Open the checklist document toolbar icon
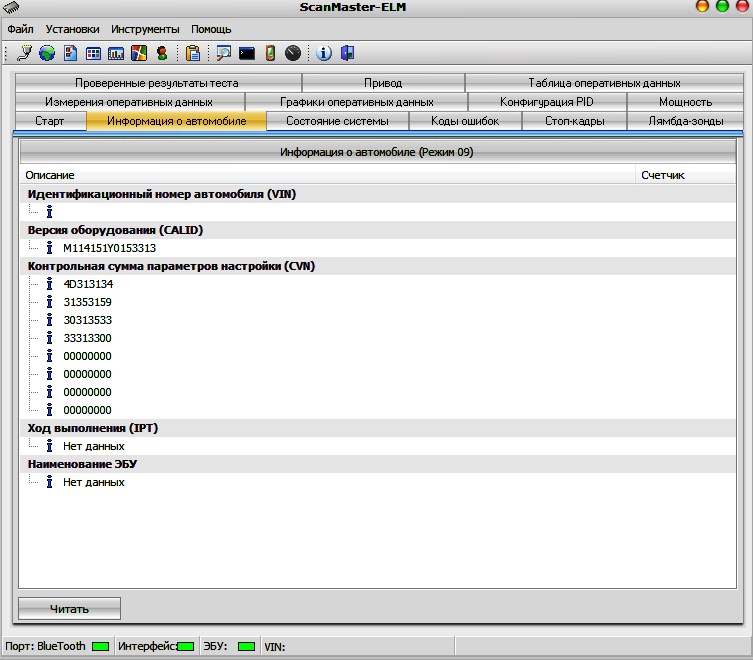Screen dimensions: 753x660 point(70,53)
